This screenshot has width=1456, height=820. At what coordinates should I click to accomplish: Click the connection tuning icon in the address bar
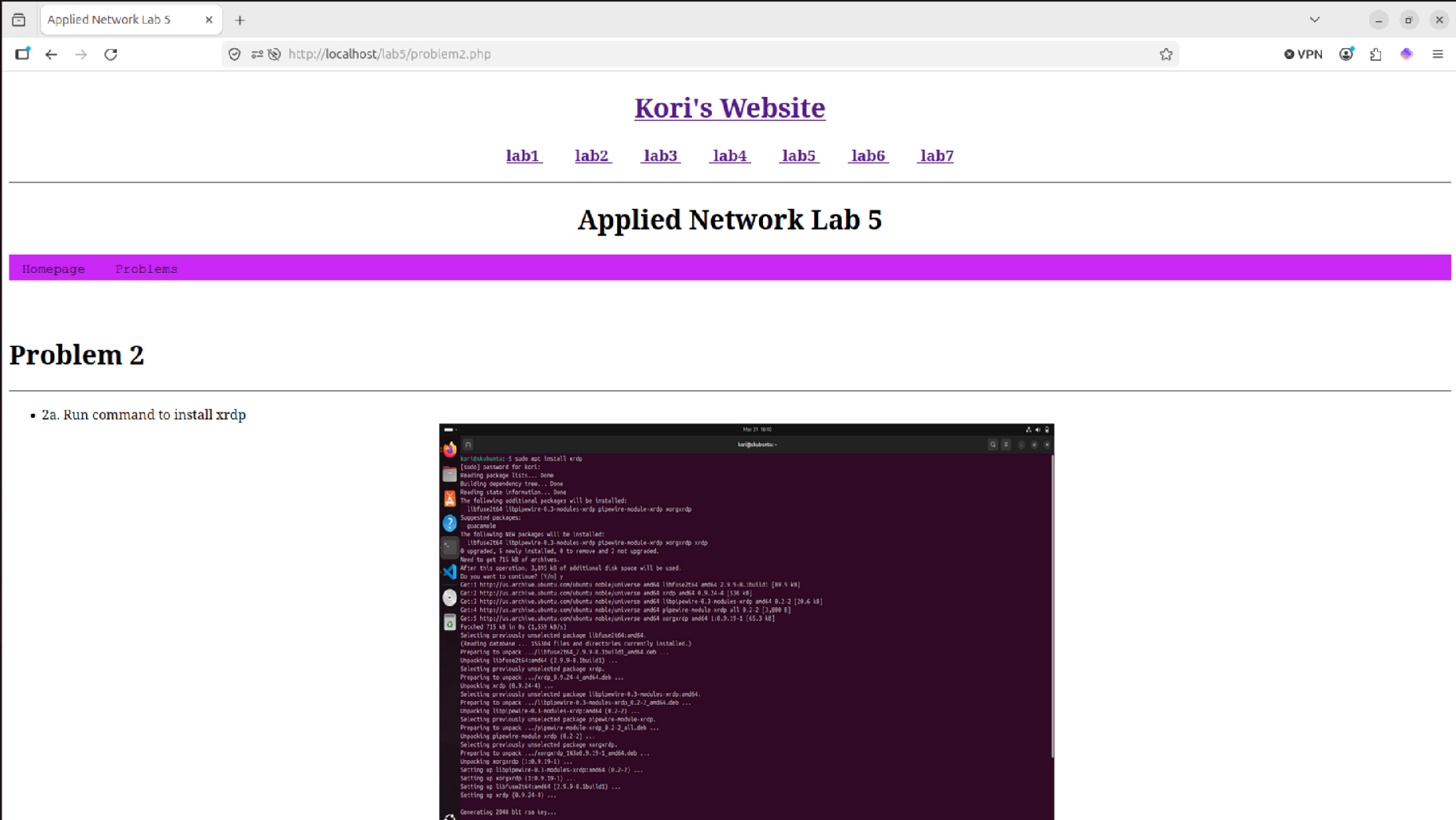click(x=256, y=54)
